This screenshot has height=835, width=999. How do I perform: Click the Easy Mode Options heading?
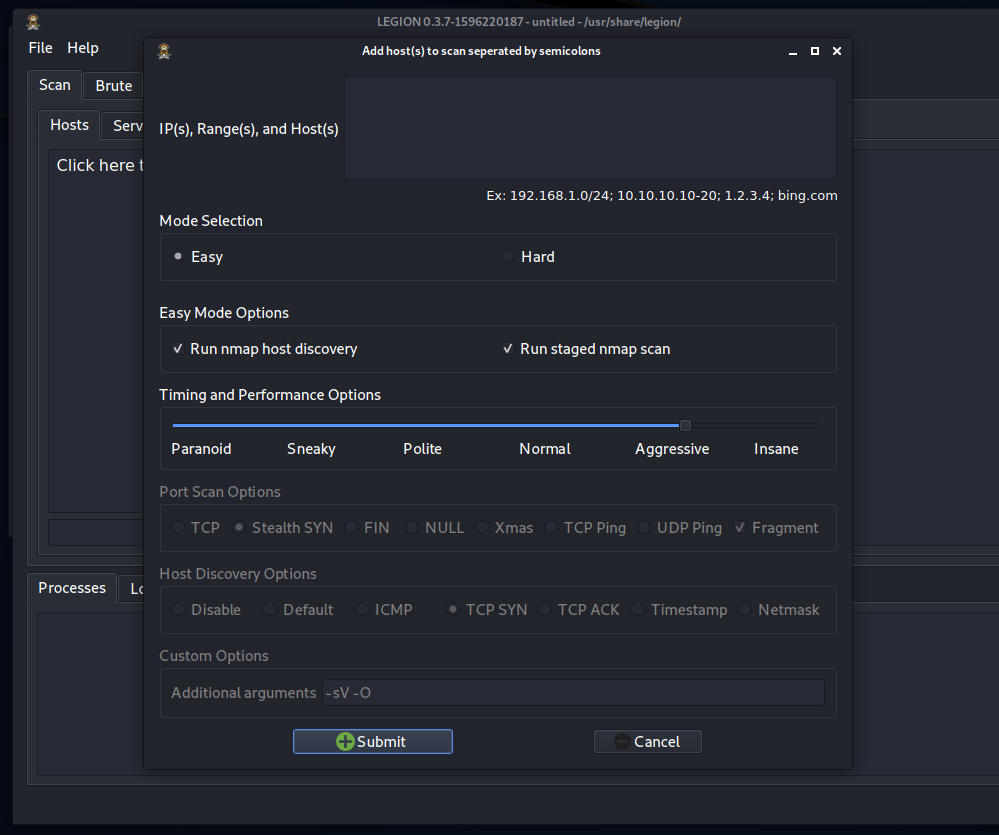[x=224, y=313]
